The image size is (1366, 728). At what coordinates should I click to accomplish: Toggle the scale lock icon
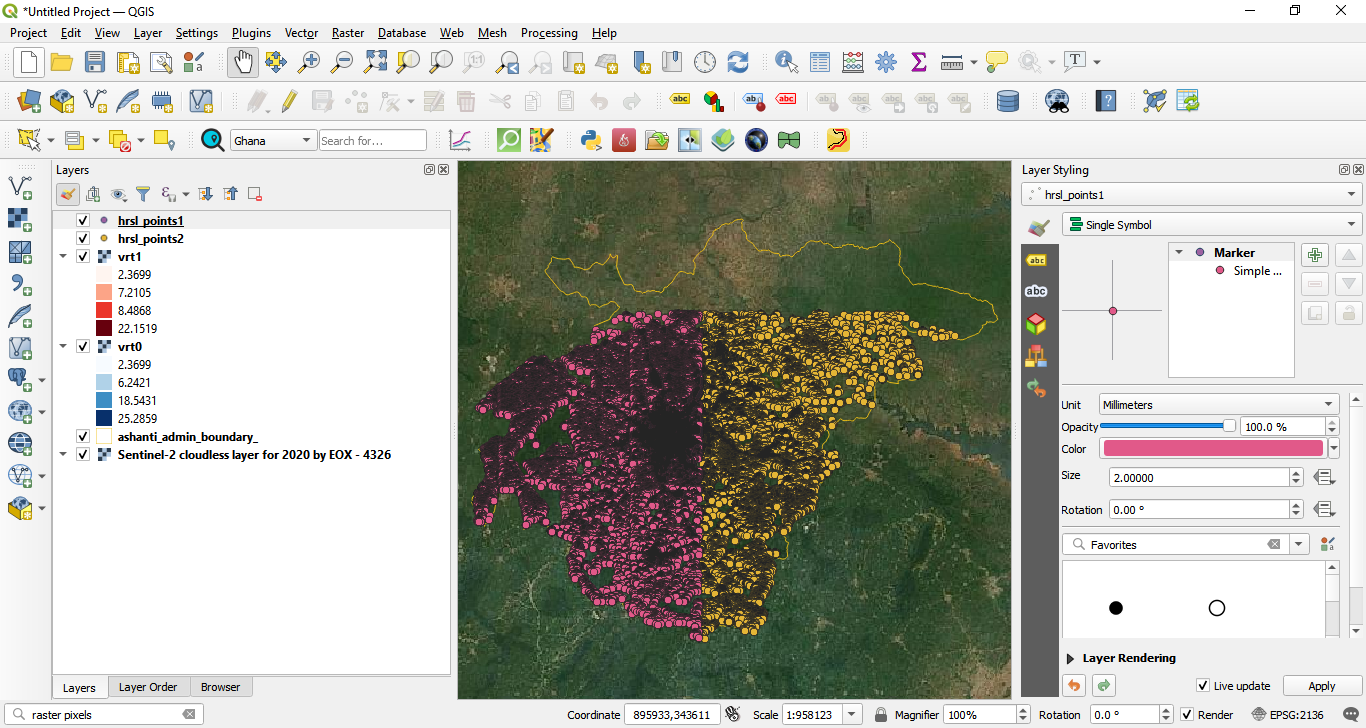[881, 715]
